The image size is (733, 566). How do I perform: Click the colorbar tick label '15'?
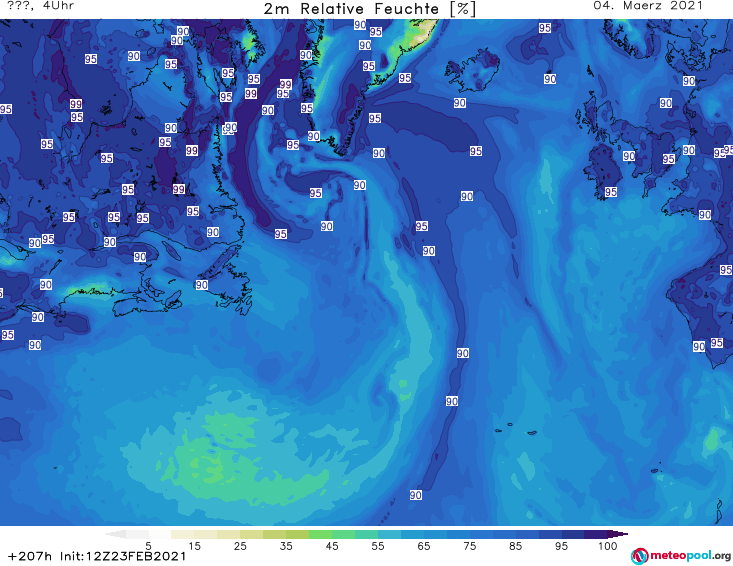pos(194,546)
